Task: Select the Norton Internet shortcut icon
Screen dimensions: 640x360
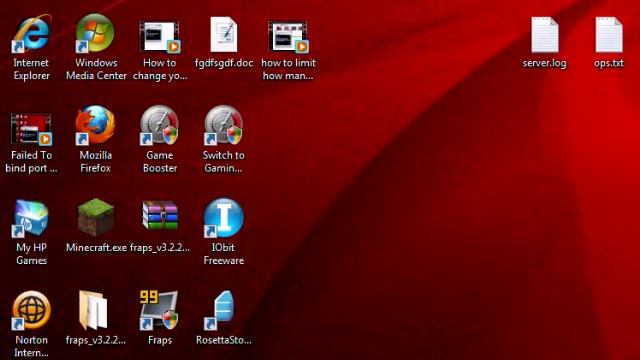Action: coord(31,311)
